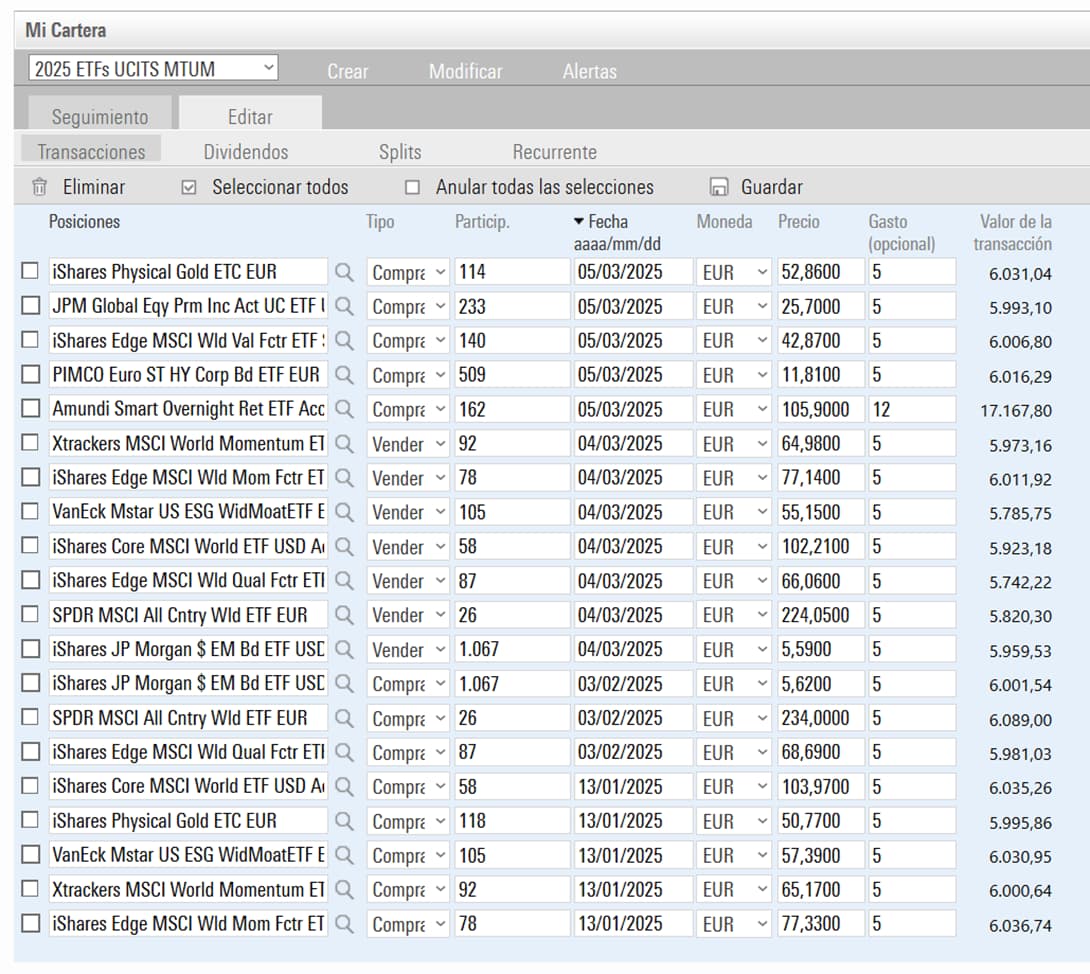Click magnifier on iShares Physical Gold row with 118 shares
The image size is (1090, 974).
344,821
